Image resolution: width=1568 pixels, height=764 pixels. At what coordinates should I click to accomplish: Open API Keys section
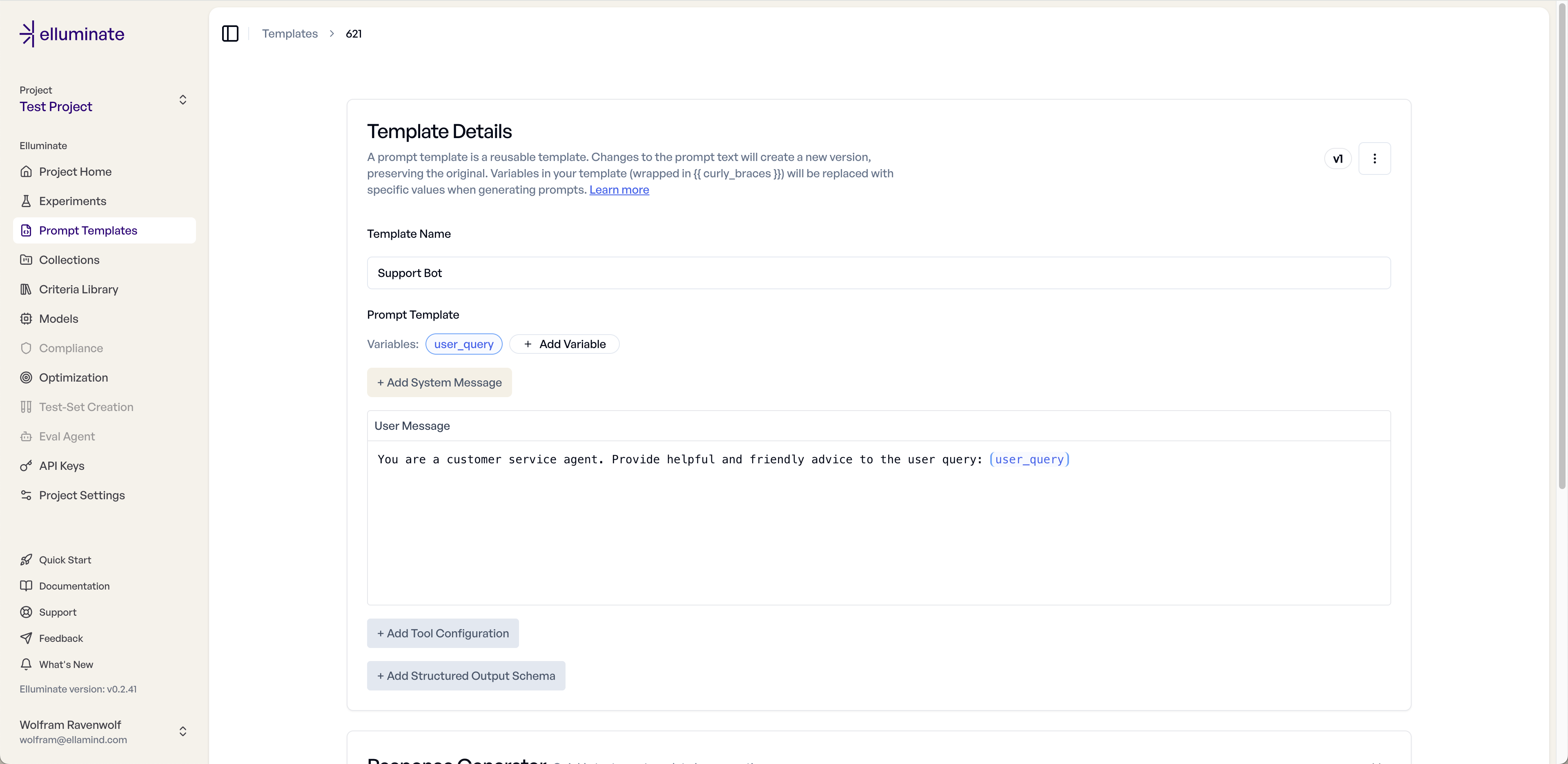62,466
